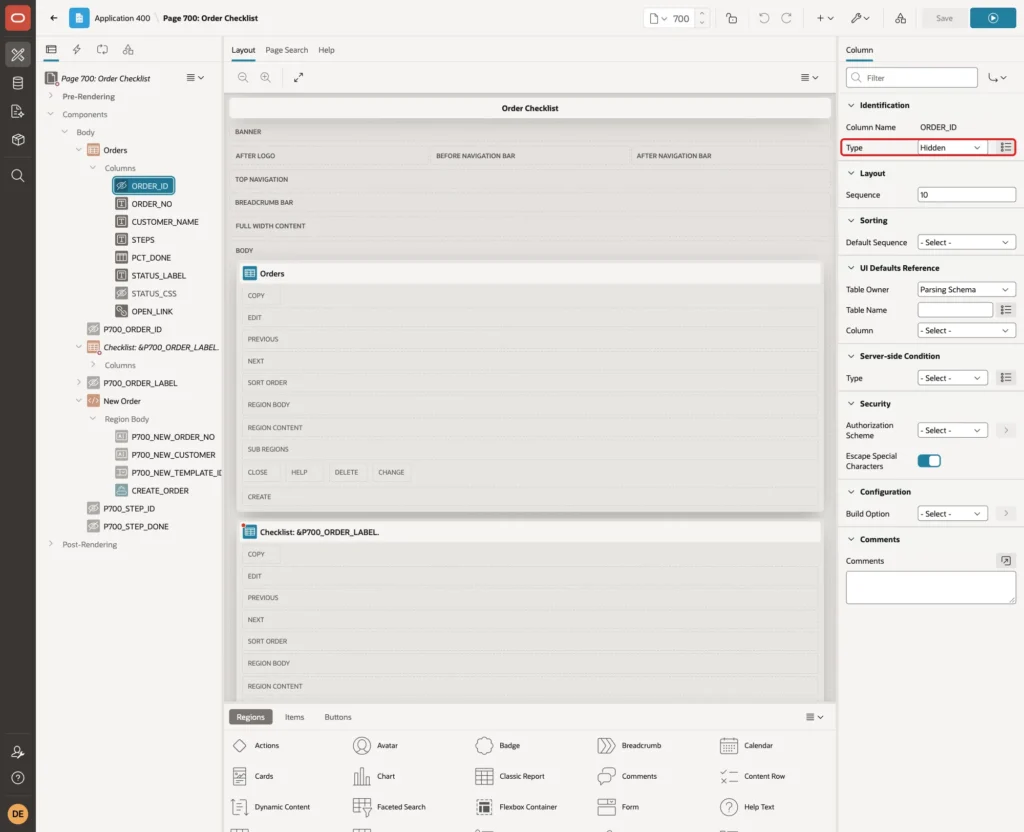This screenshot has width=1024, height=832.
Task: Open the column Type dropdown set to Hidden
Action: point(950,148)
